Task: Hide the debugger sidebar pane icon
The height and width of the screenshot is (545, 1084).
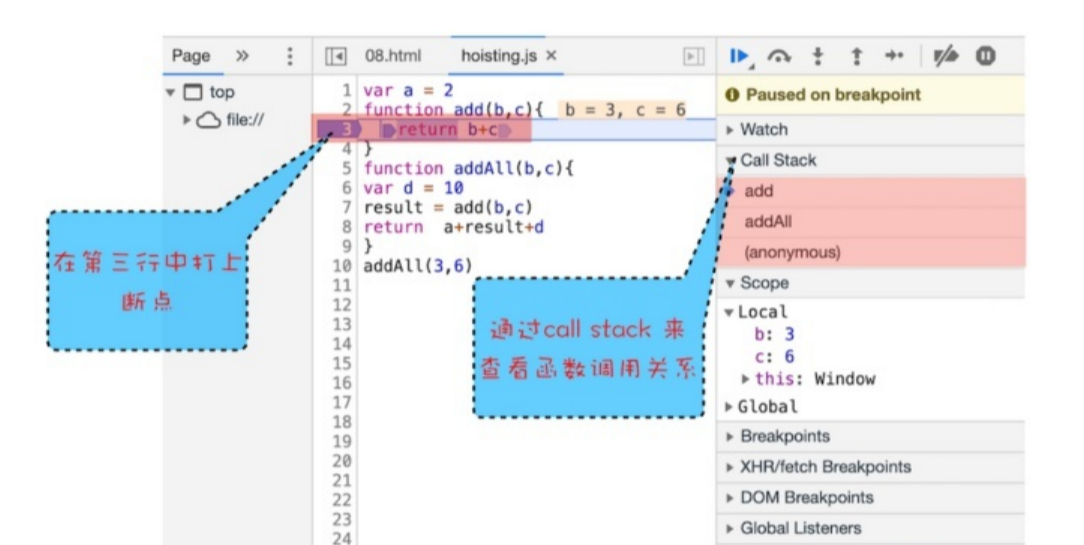Action: click(x=691, y=57)
